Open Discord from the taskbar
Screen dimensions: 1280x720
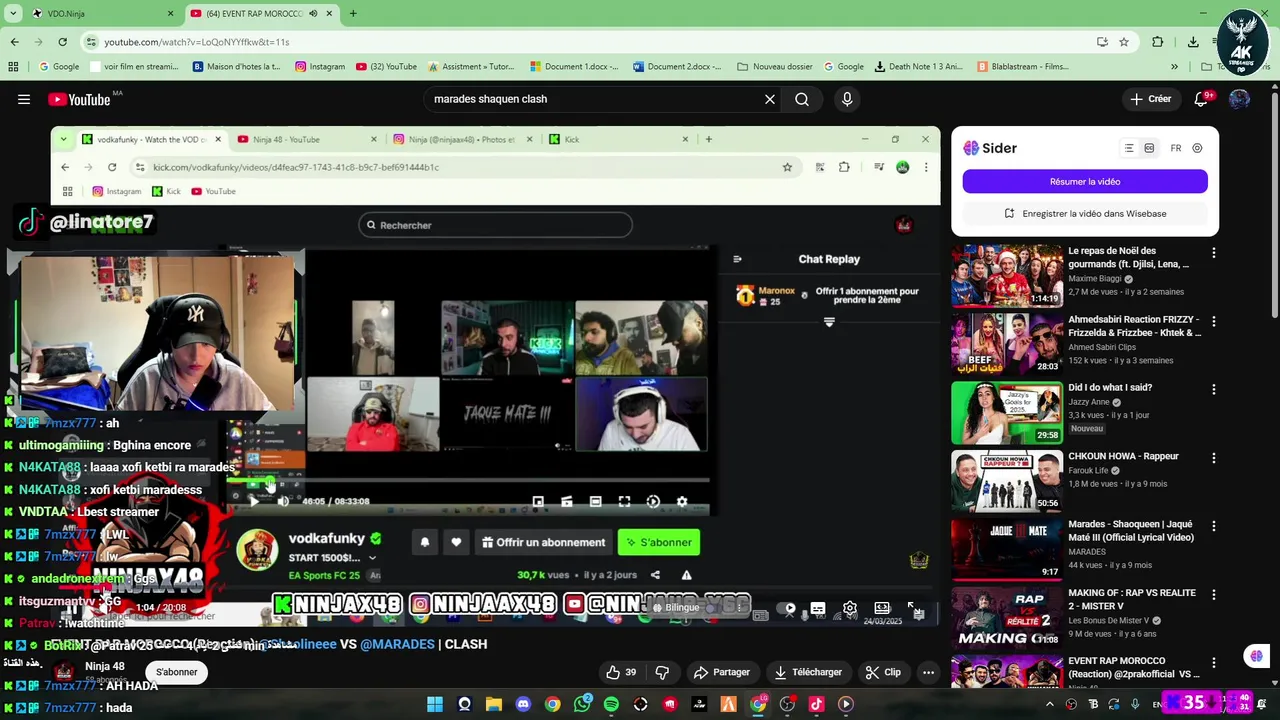click(523, 704)
